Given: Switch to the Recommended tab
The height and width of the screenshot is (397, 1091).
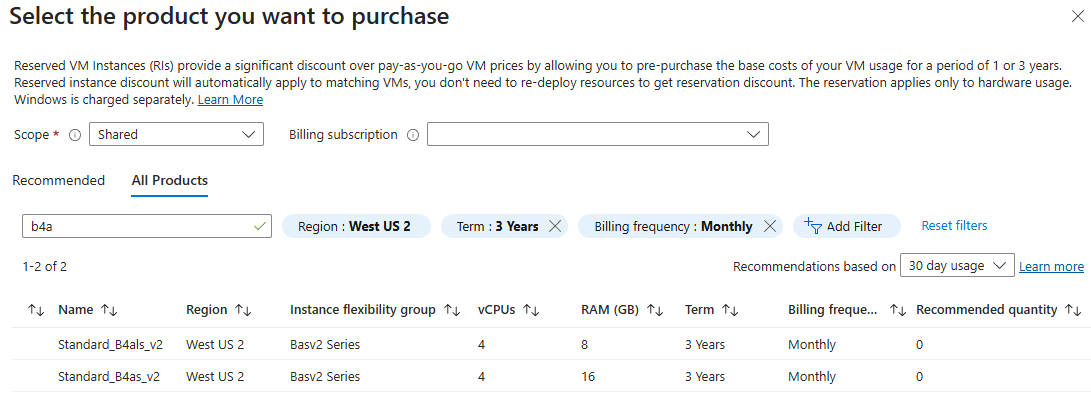Looking at the screenshot, I should pos(58,181).
